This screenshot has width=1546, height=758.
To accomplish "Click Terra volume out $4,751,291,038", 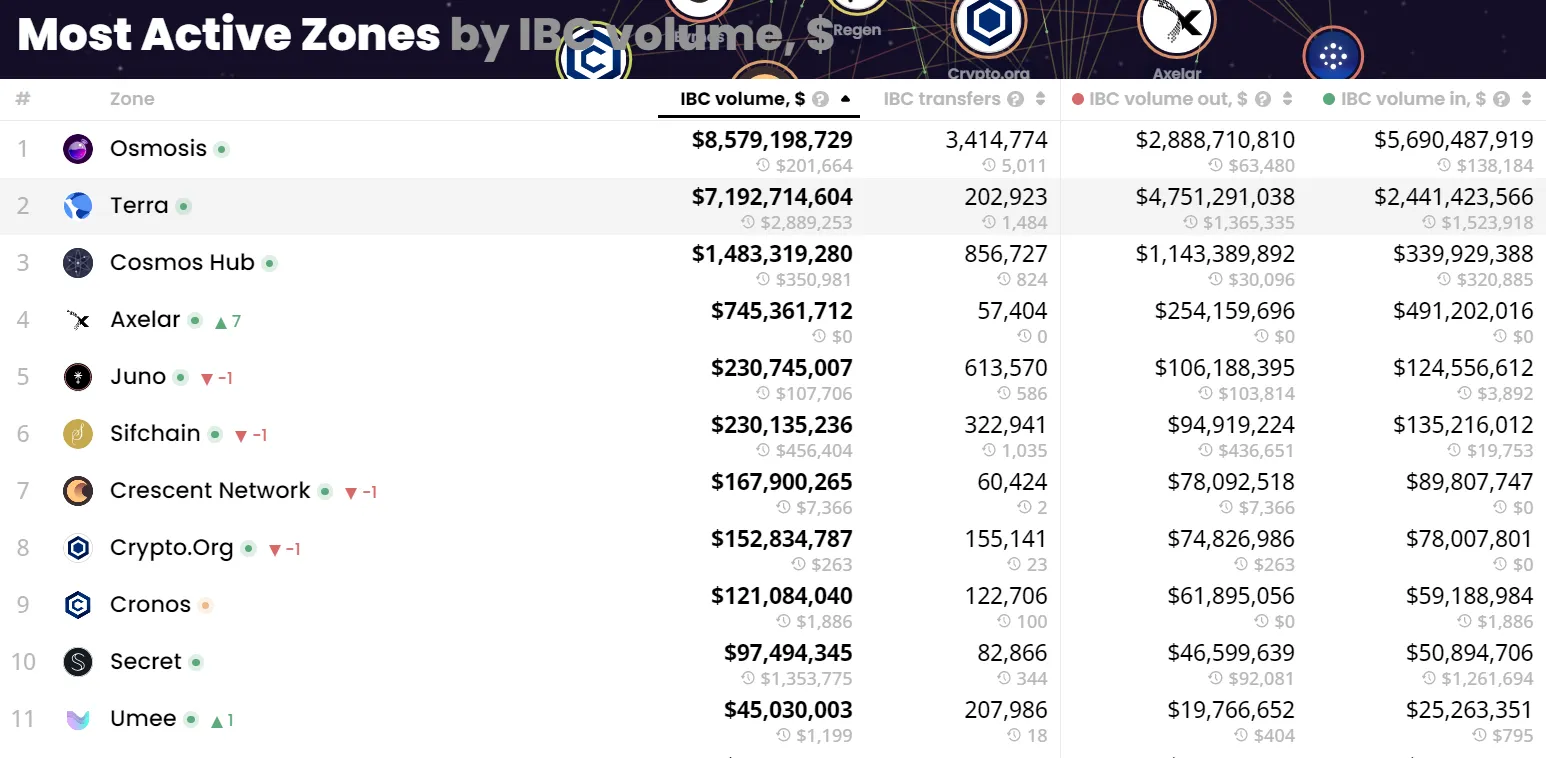I will pyautogui.click(x=1215, y=197).
